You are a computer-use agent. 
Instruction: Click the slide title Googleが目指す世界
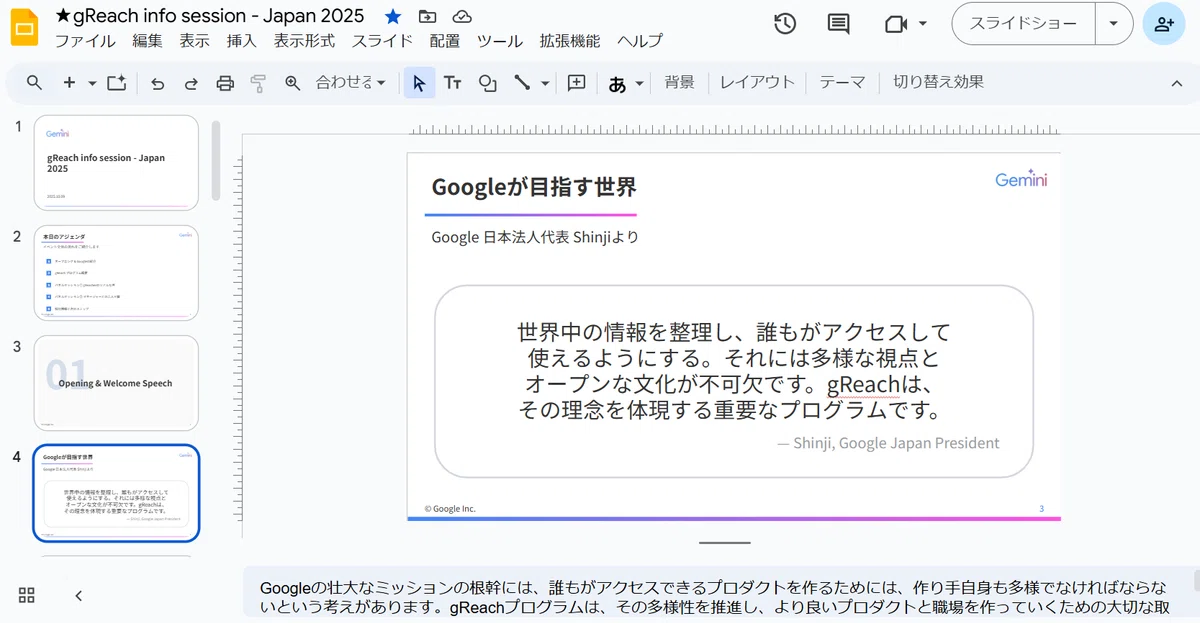(x=533, y=187)
